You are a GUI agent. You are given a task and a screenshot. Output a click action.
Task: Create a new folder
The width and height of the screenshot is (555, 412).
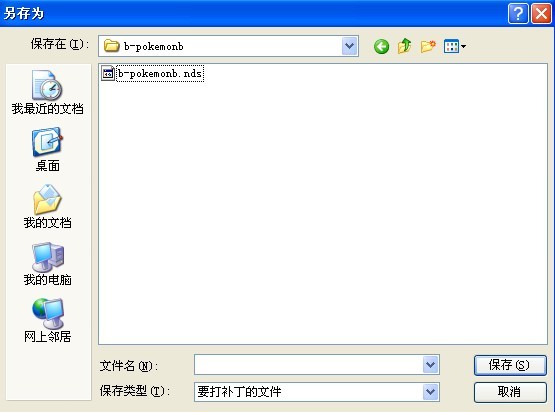(x=428, y=46)
